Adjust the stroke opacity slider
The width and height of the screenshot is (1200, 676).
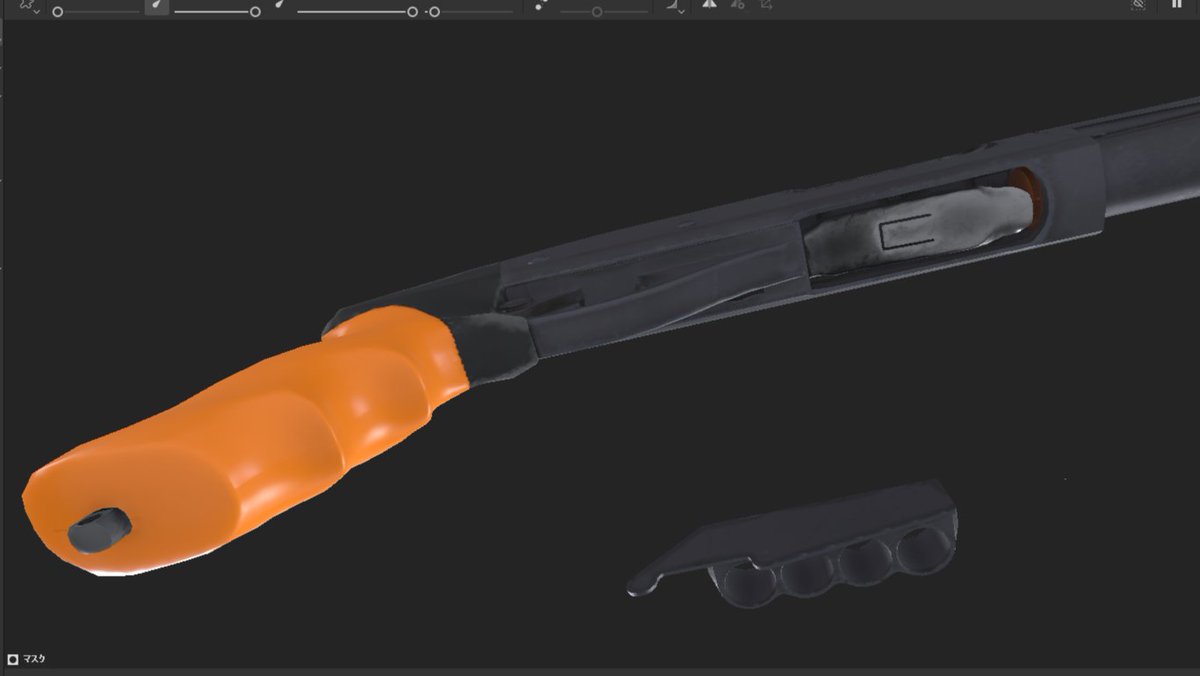point(357,12)
